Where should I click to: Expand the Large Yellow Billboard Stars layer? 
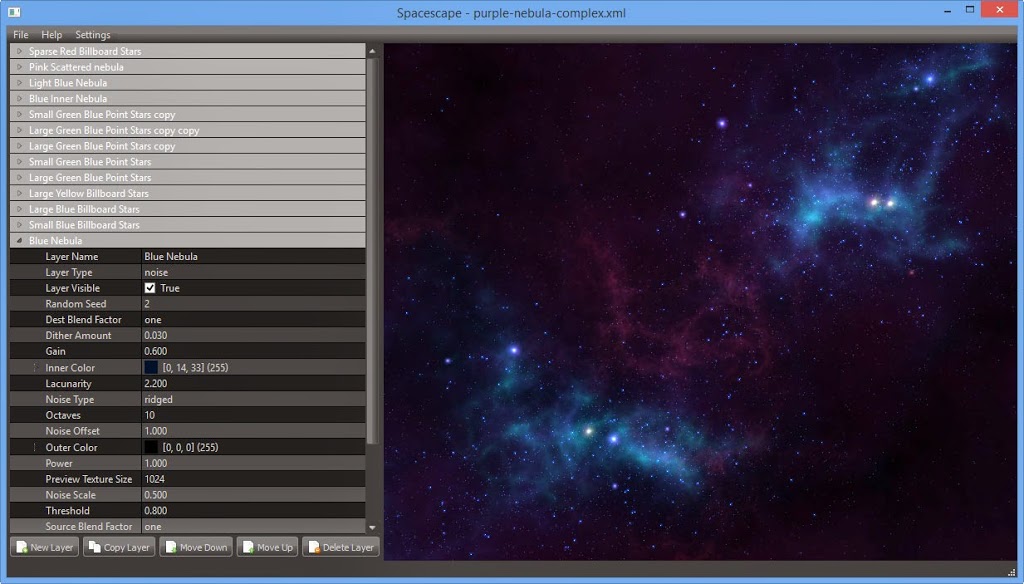coord(19,193)
